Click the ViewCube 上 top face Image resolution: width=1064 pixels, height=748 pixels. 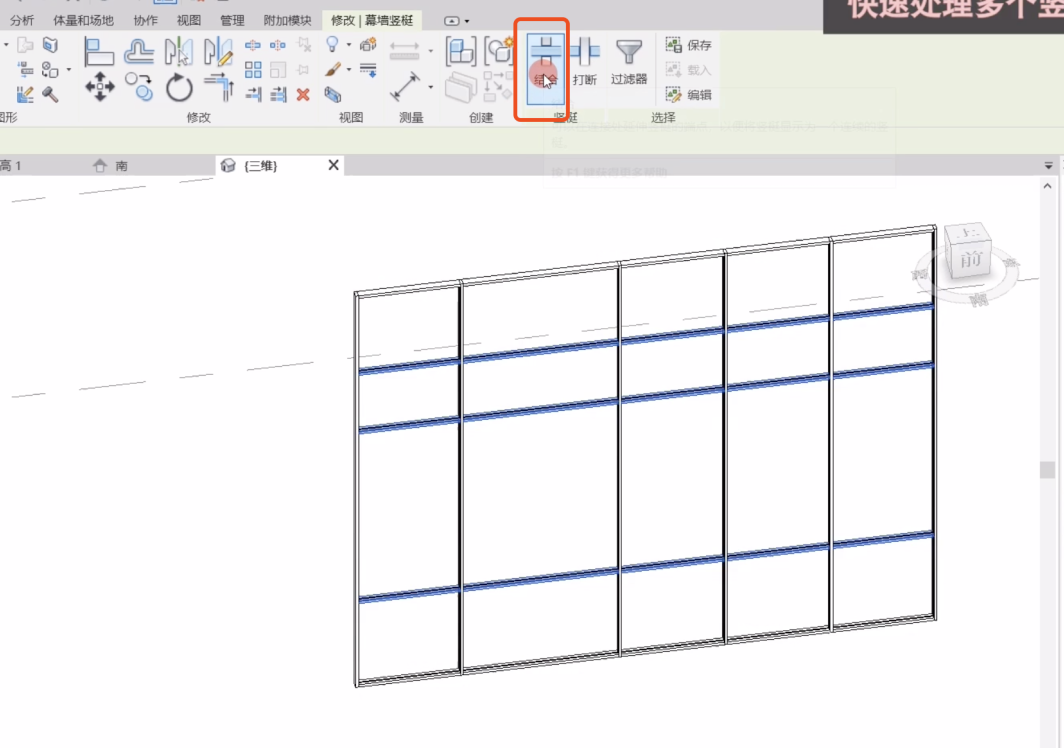pyautogui.click(x=968, y=233)
